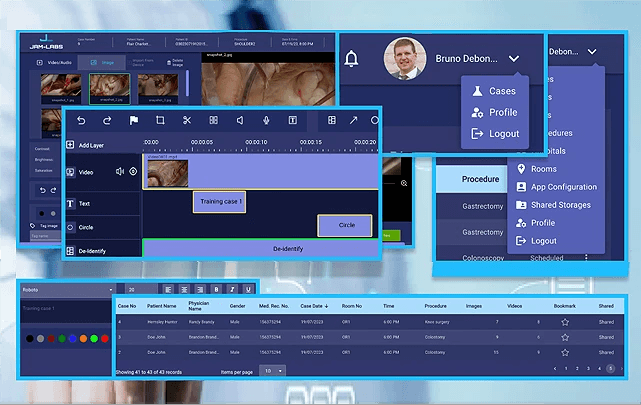The image size is (641, 405).
Task: Click the small redo arrow in image editor
Action: [53, 190]
